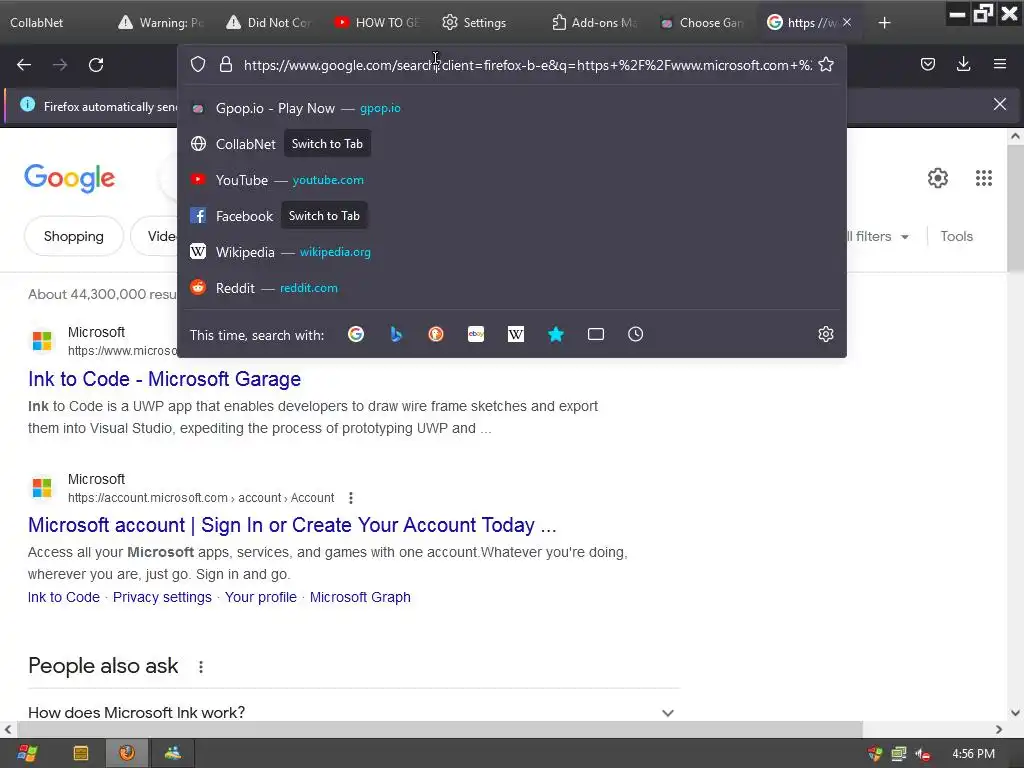The height and width of the screenshot is (768, 1024).
Task: Go back using the browser back arrow
Action: click(24, 65)
